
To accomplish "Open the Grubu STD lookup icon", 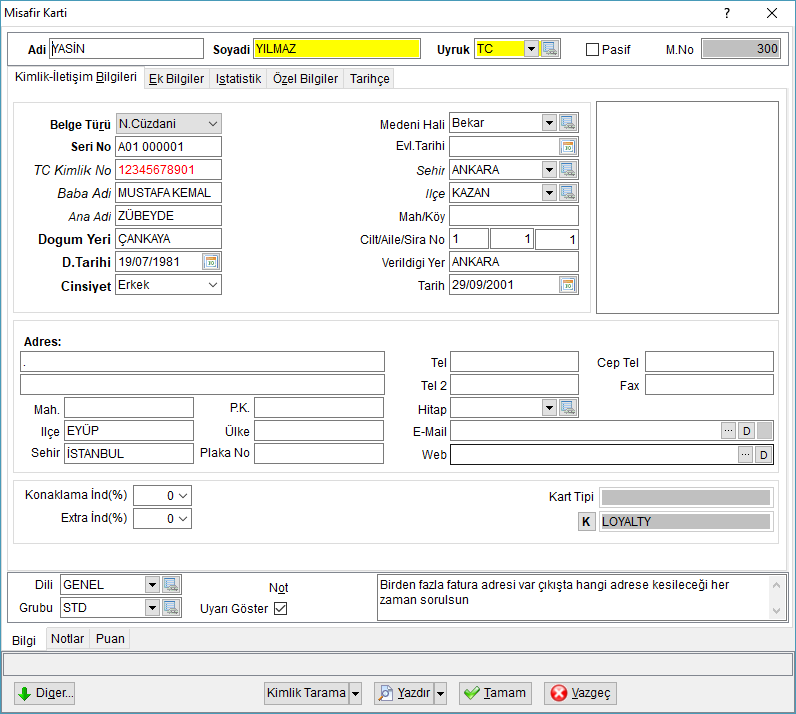I will coord(171,608).
